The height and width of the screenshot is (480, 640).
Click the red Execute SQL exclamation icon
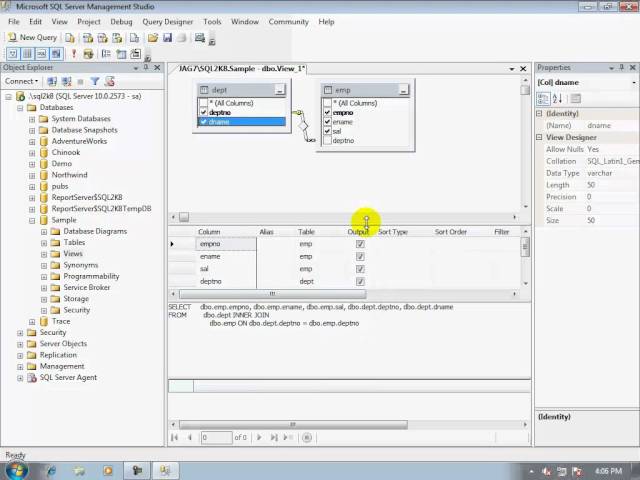click(x=74, y=53)
